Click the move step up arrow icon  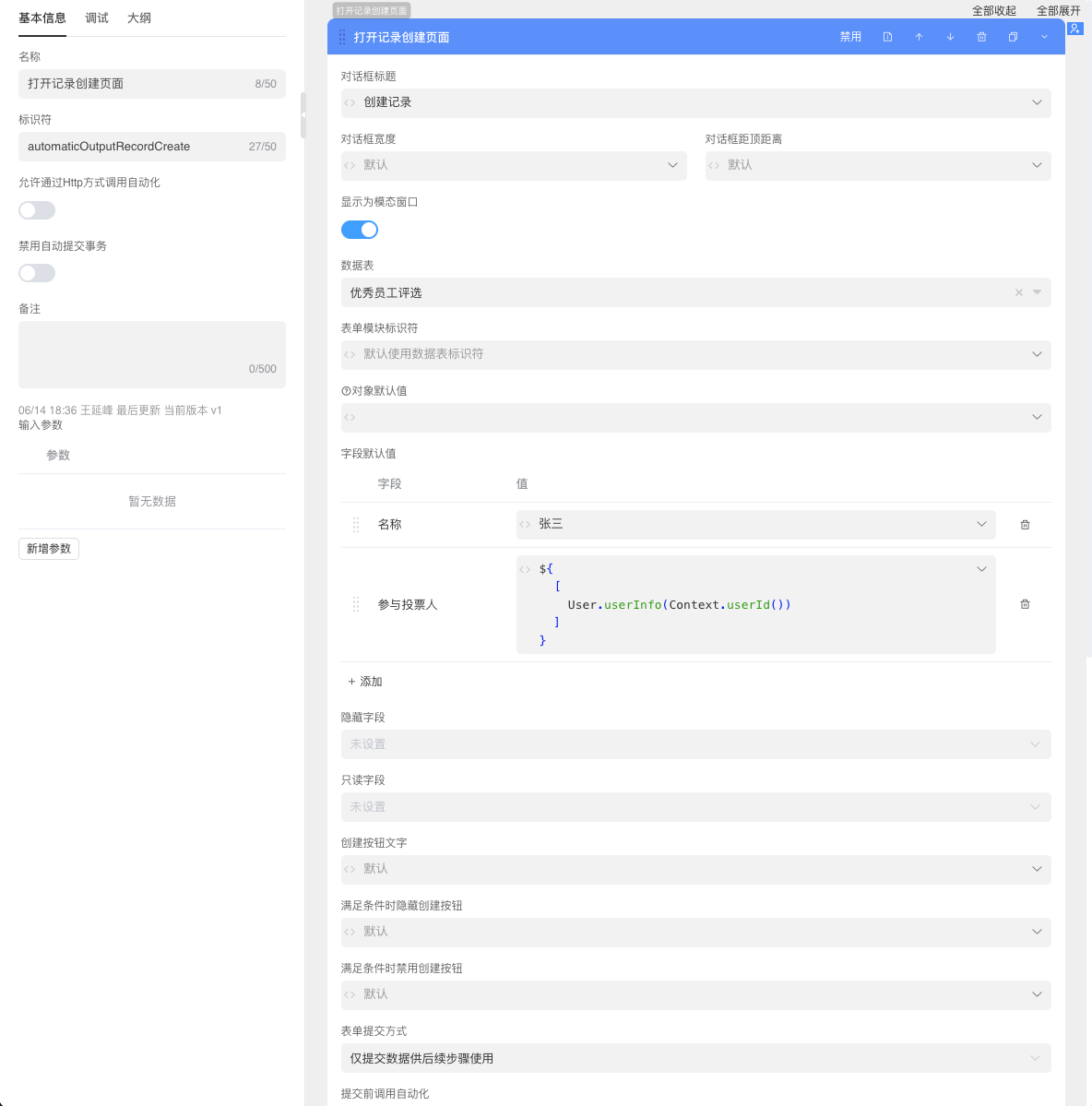point(919,37)
